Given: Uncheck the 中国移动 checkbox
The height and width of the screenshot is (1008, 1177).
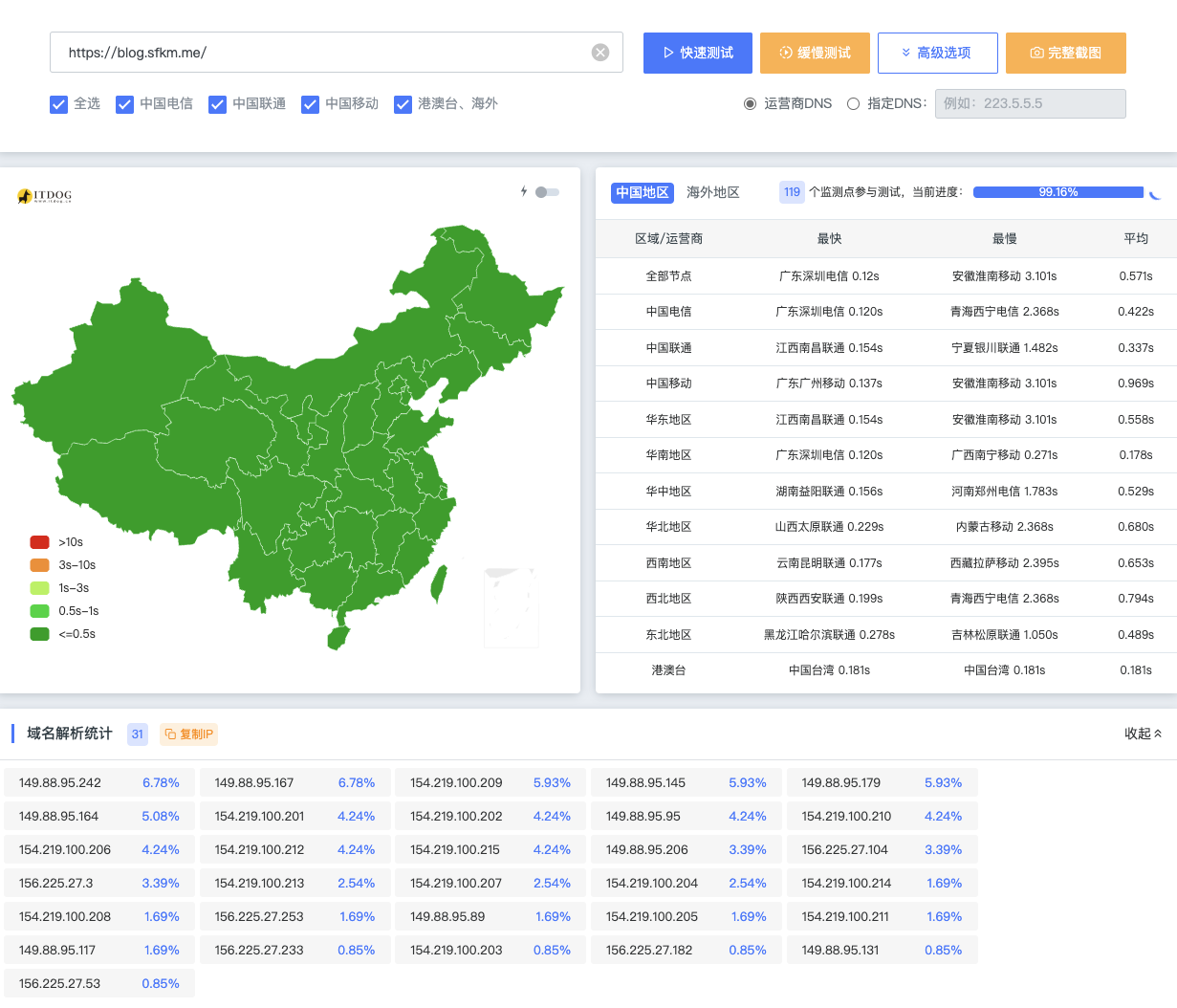Looking at the screenshot, I should [310, 104].
